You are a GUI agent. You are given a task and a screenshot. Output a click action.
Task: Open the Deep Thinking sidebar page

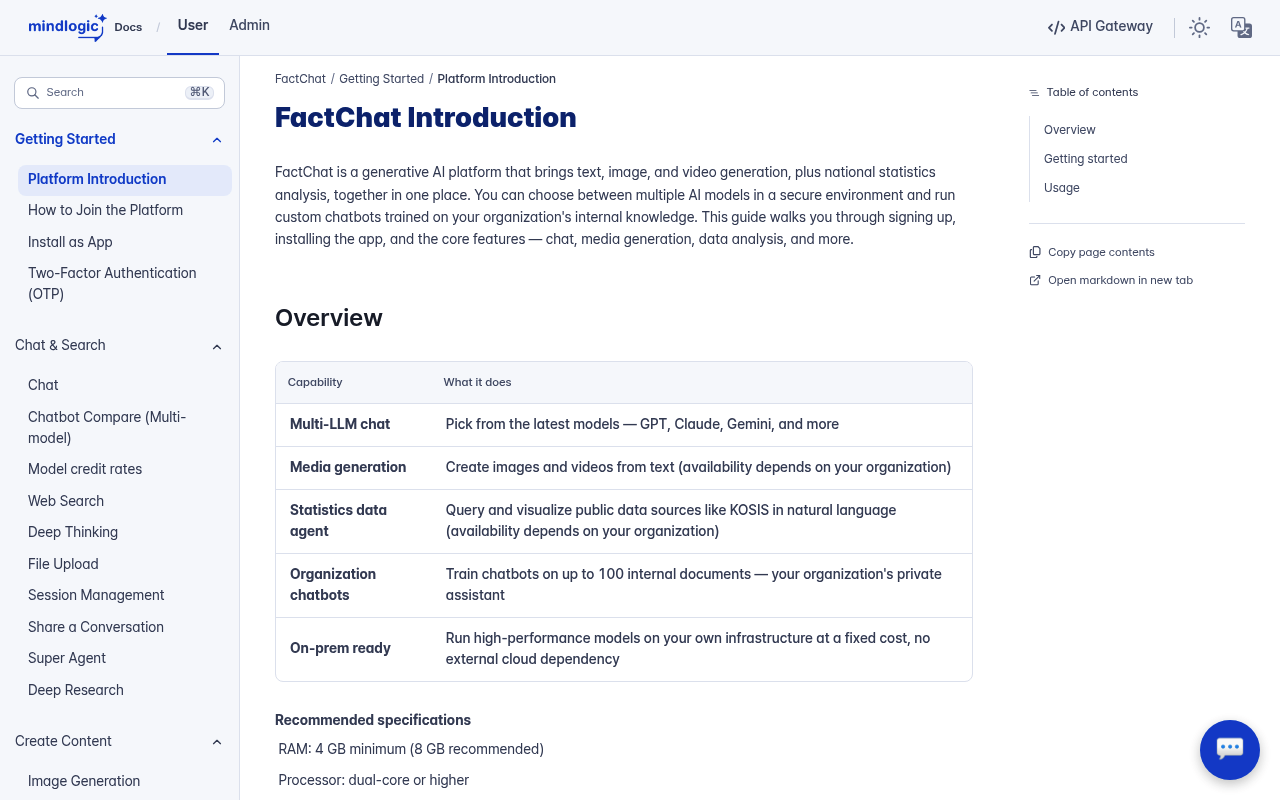(x=73, y=532)
